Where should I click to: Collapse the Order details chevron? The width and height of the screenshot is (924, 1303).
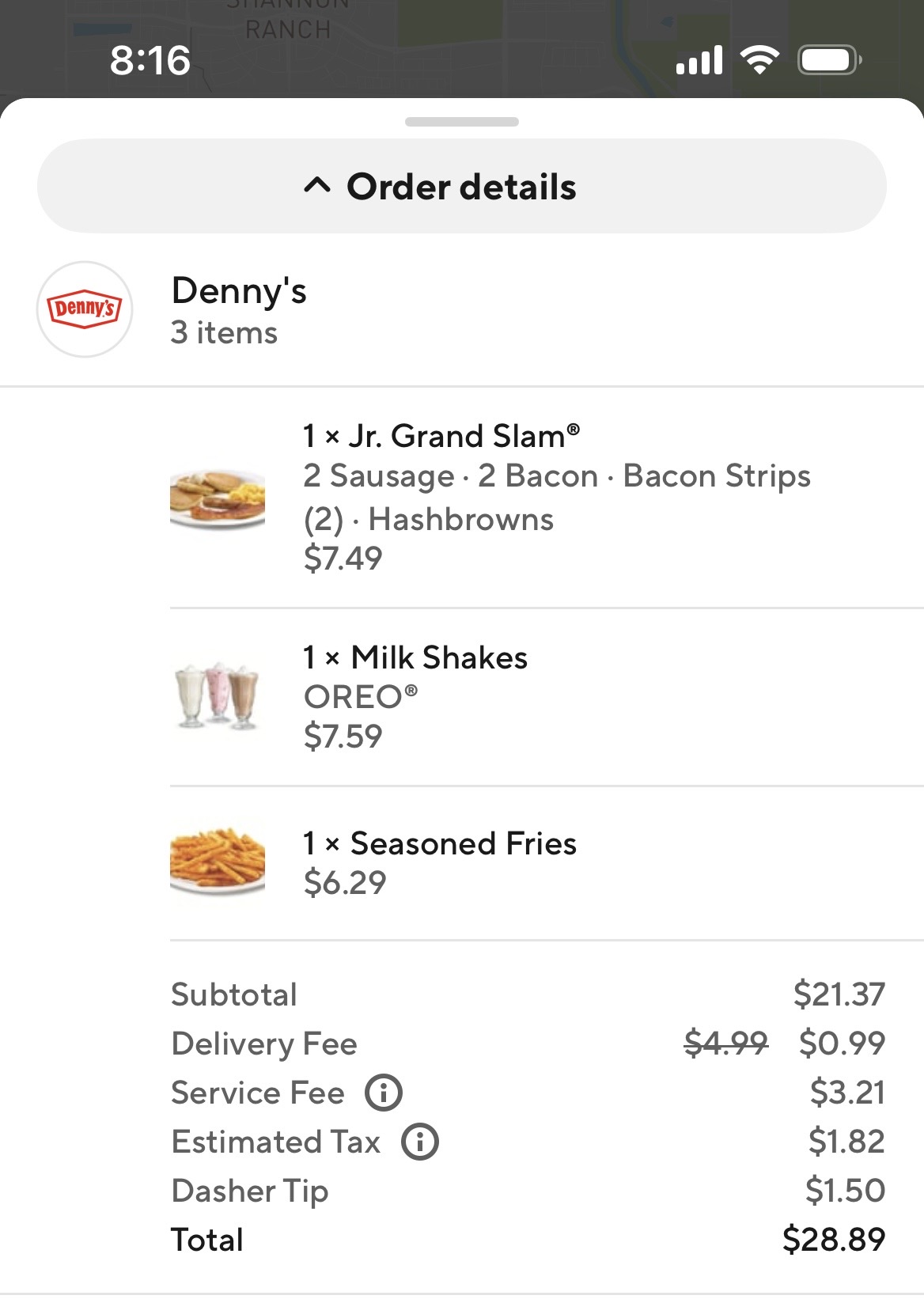tap(317, 187)
